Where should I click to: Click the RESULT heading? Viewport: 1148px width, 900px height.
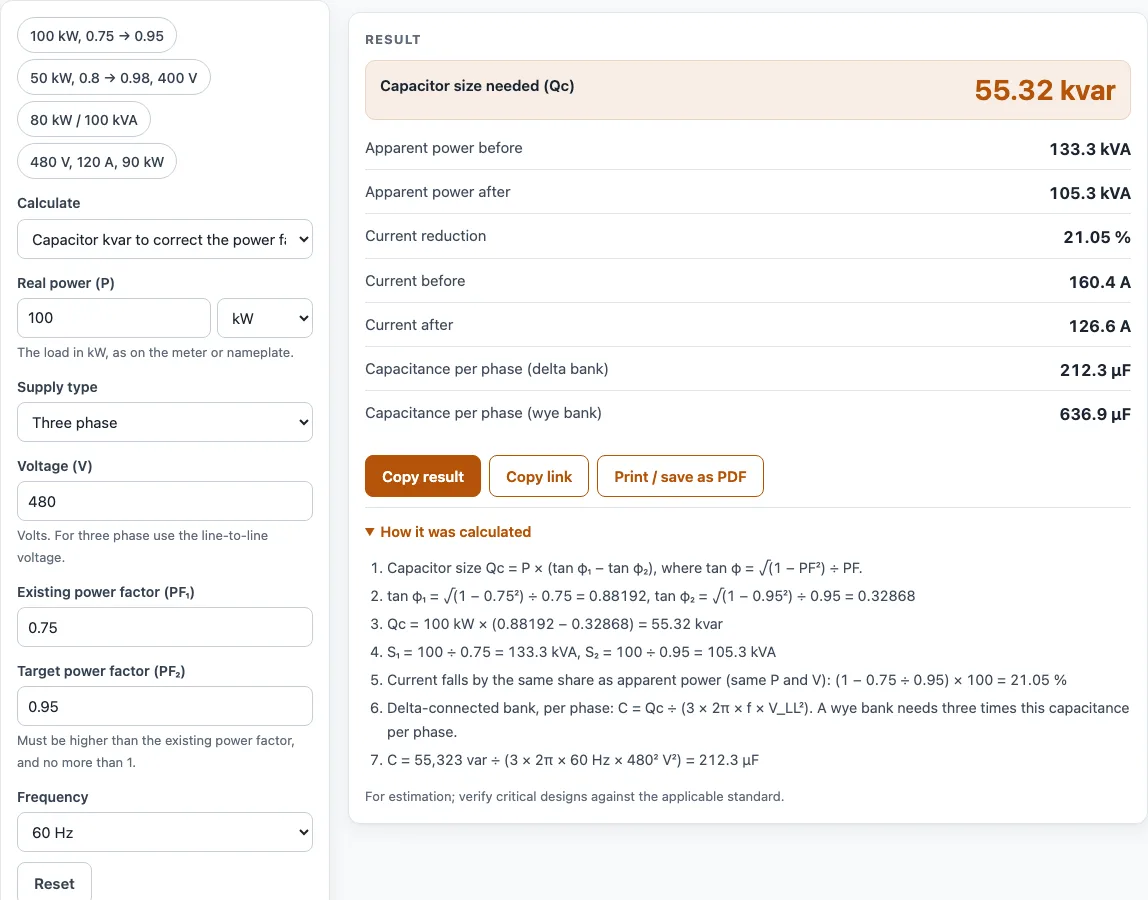392,40
